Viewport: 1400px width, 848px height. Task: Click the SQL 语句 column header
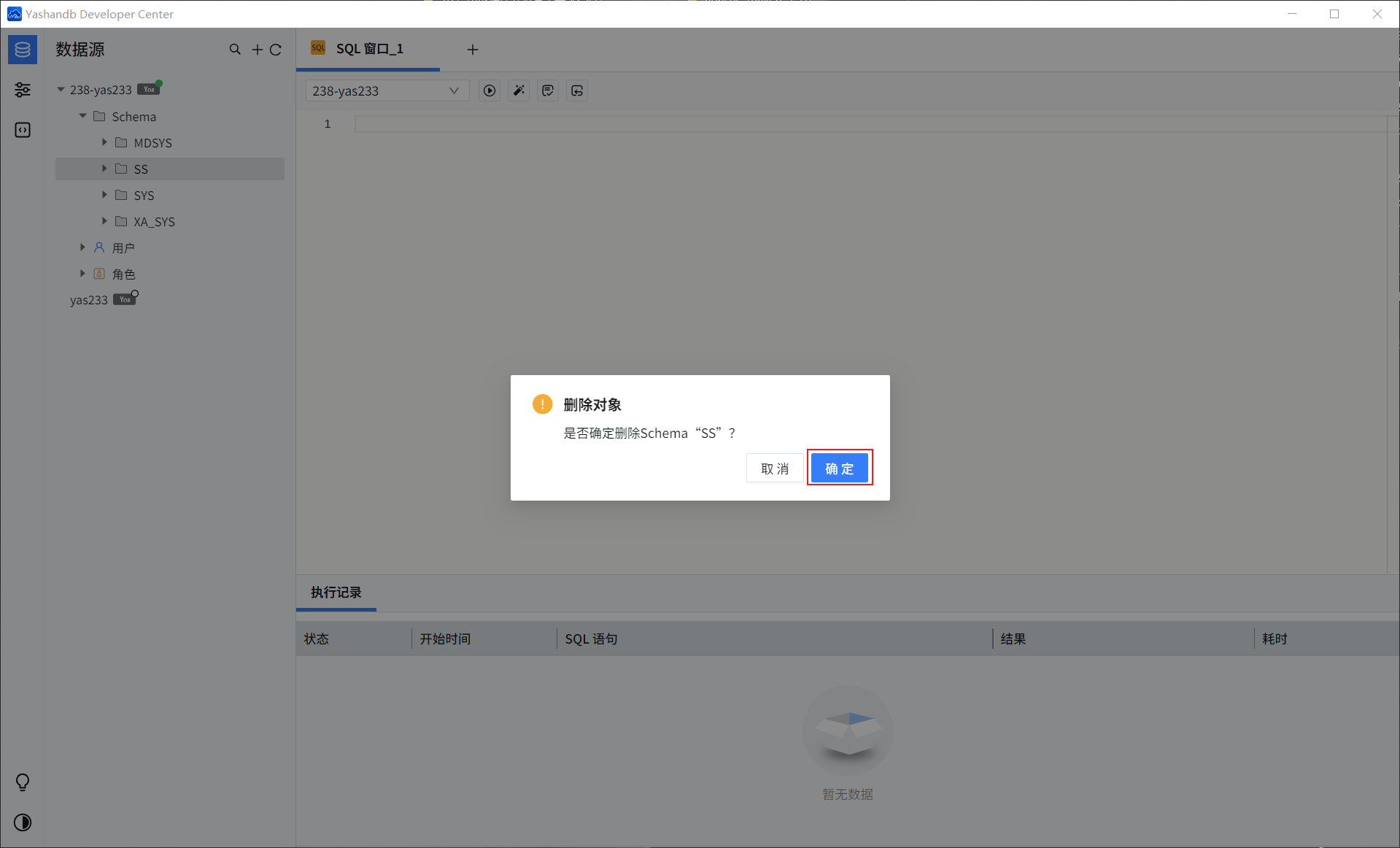tap(591, 639)
